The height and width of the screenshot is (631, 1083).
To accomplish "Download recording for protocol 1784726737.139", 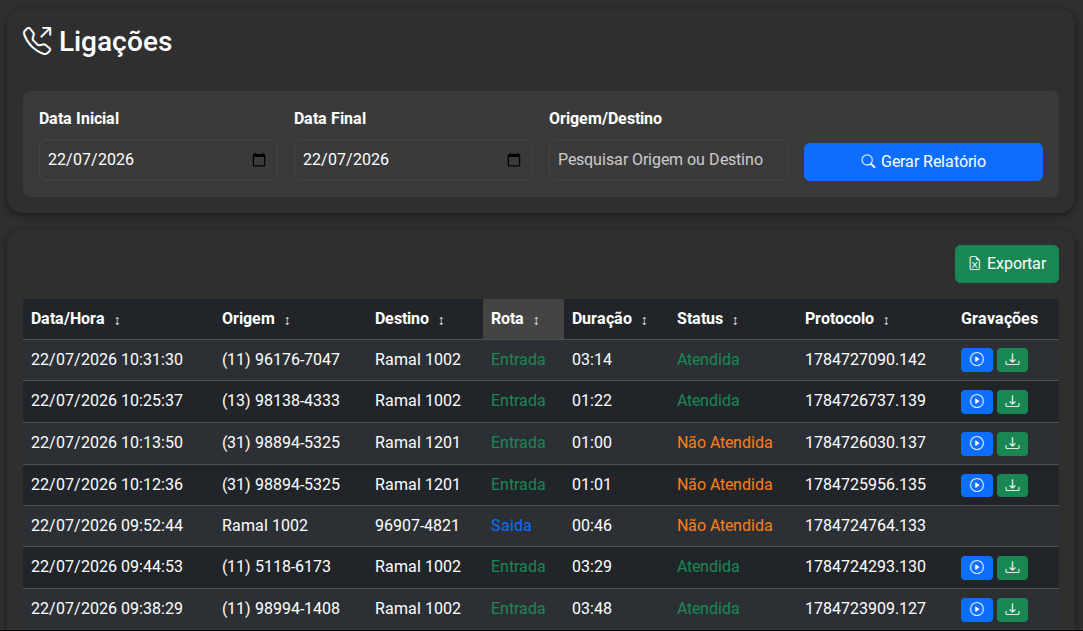I will (1013, 402).
